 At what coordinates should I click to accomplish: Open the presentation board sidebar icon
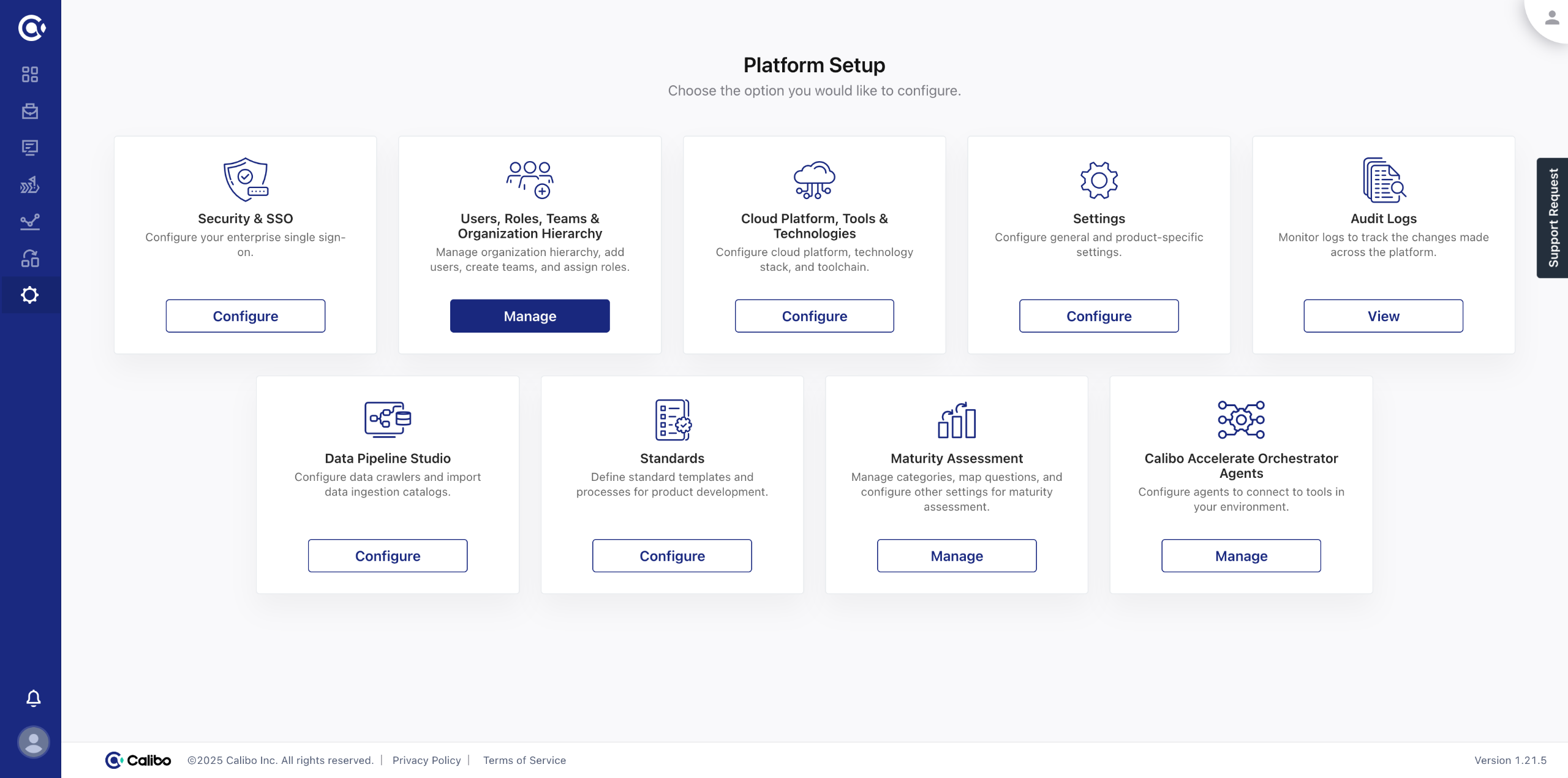(30, 148)
